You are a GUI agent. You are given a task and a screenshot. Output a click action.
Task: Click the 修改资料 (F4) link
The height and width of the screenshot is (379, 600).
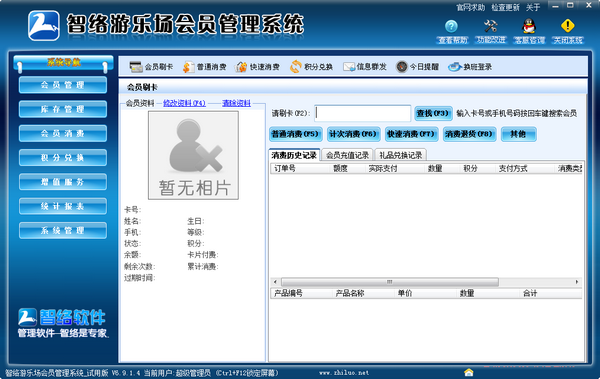(184, 103)
